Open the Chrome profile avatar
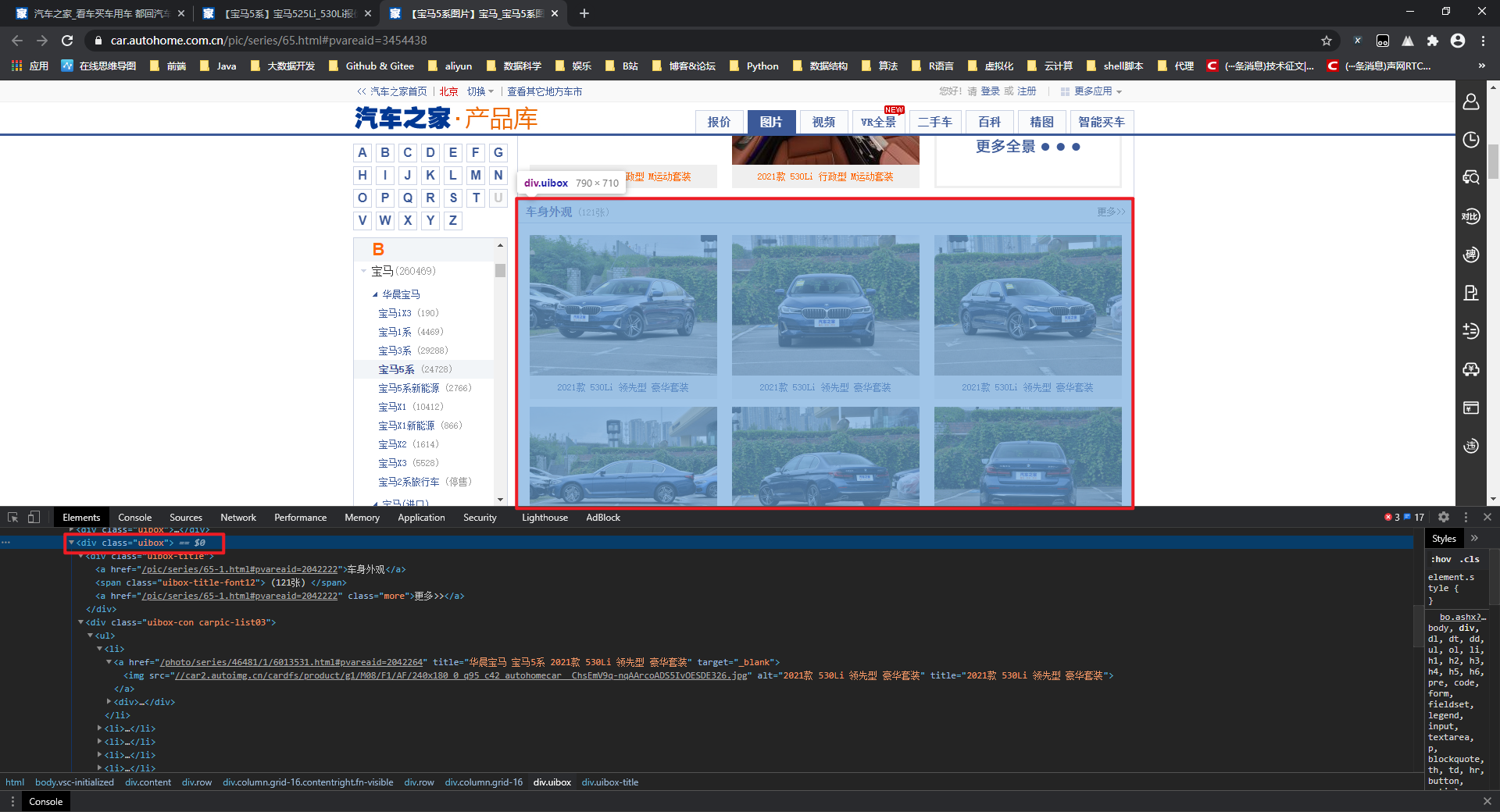Image resolution: width=1500 pixels, height=812 pixels. [x=1458, y=41]
